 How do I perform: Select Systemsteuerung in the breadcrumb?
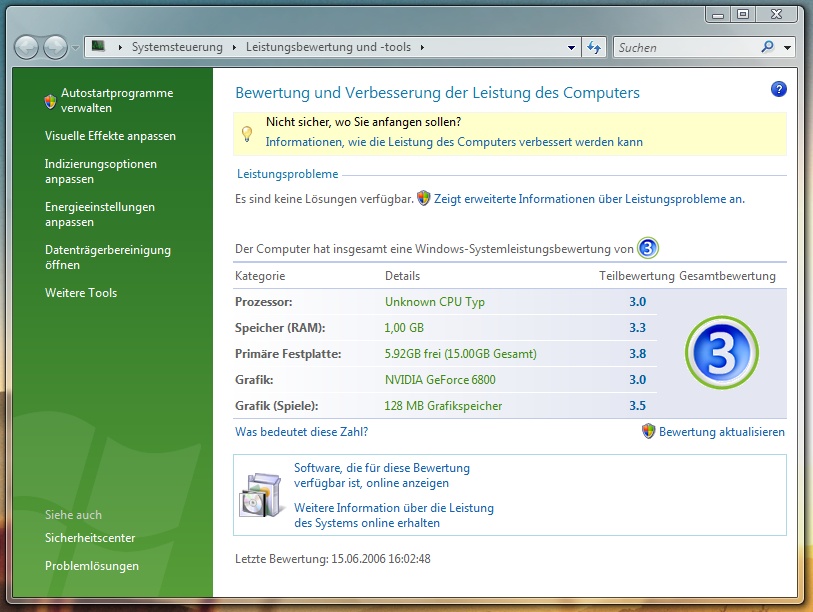(177, 47)
